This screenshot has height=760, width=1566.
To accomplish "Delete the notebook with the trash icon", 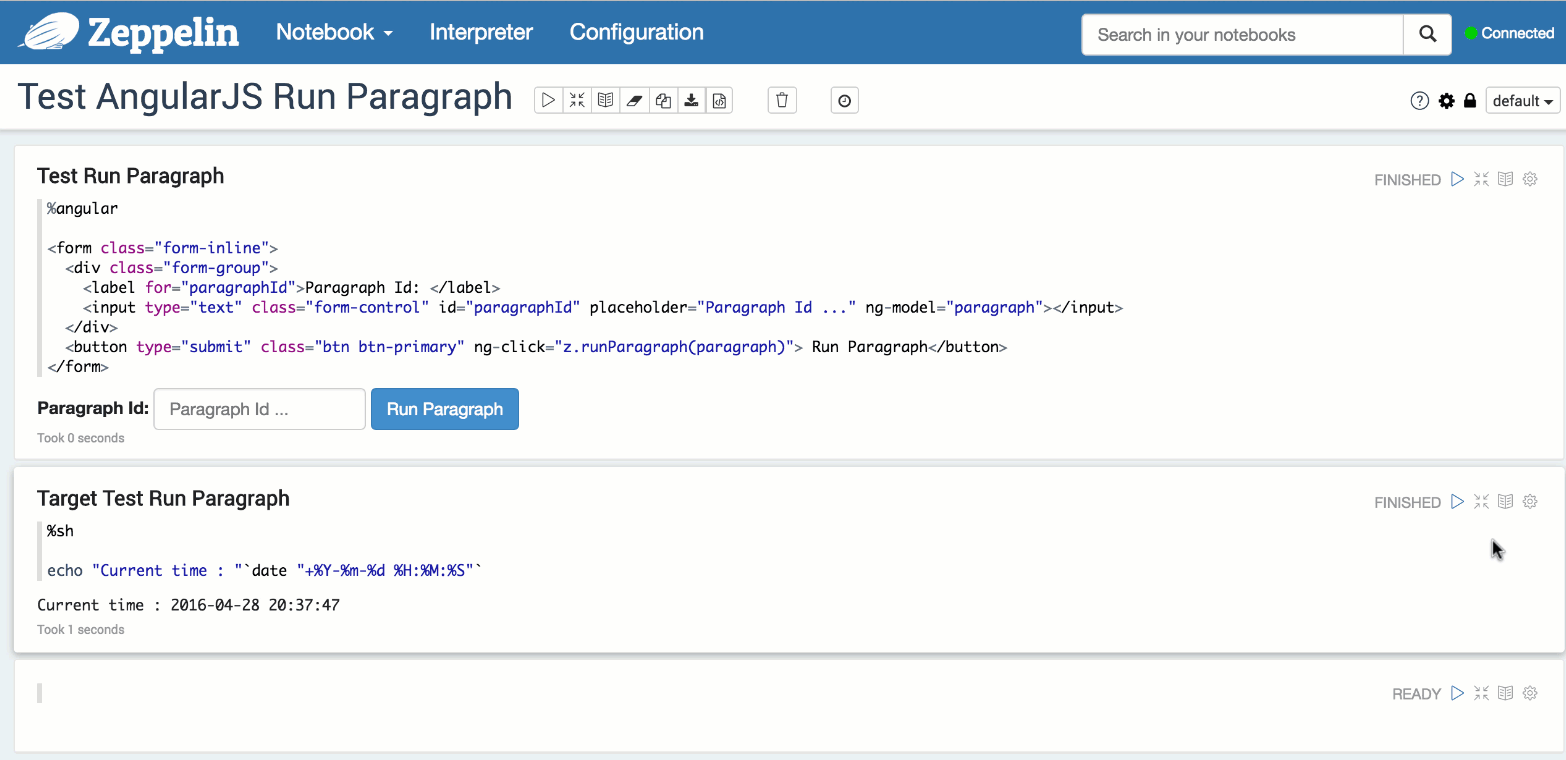I will 782,100.
